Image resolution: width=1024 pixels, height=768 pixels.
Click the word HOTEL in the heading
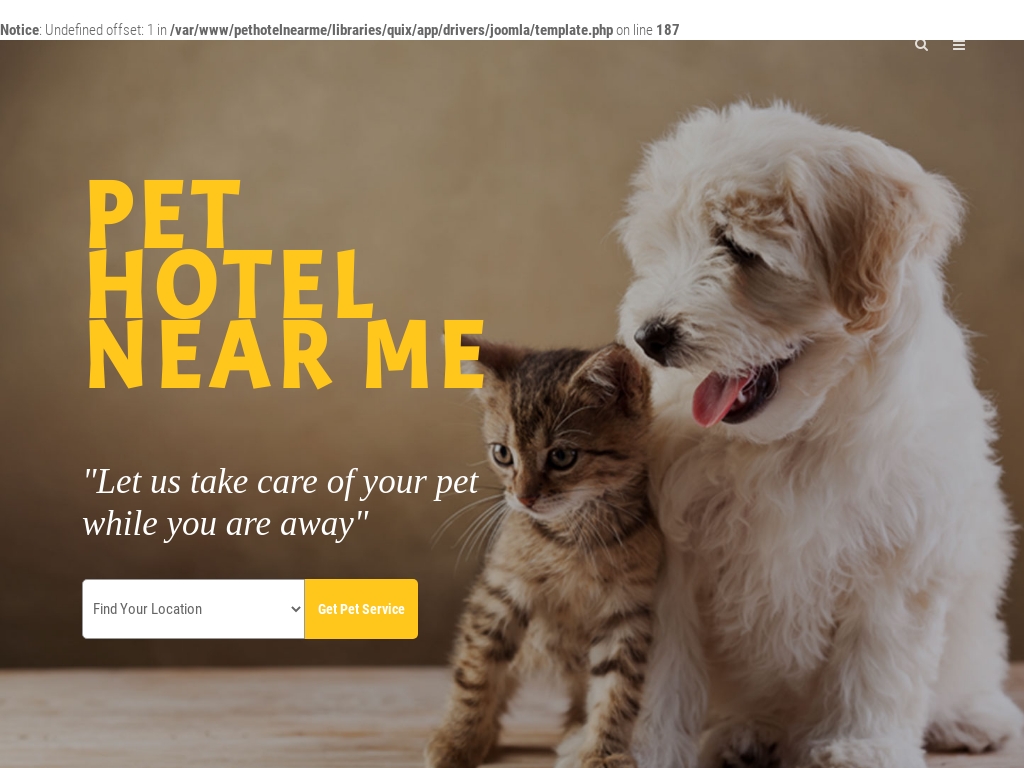click(x=231, y=284)
